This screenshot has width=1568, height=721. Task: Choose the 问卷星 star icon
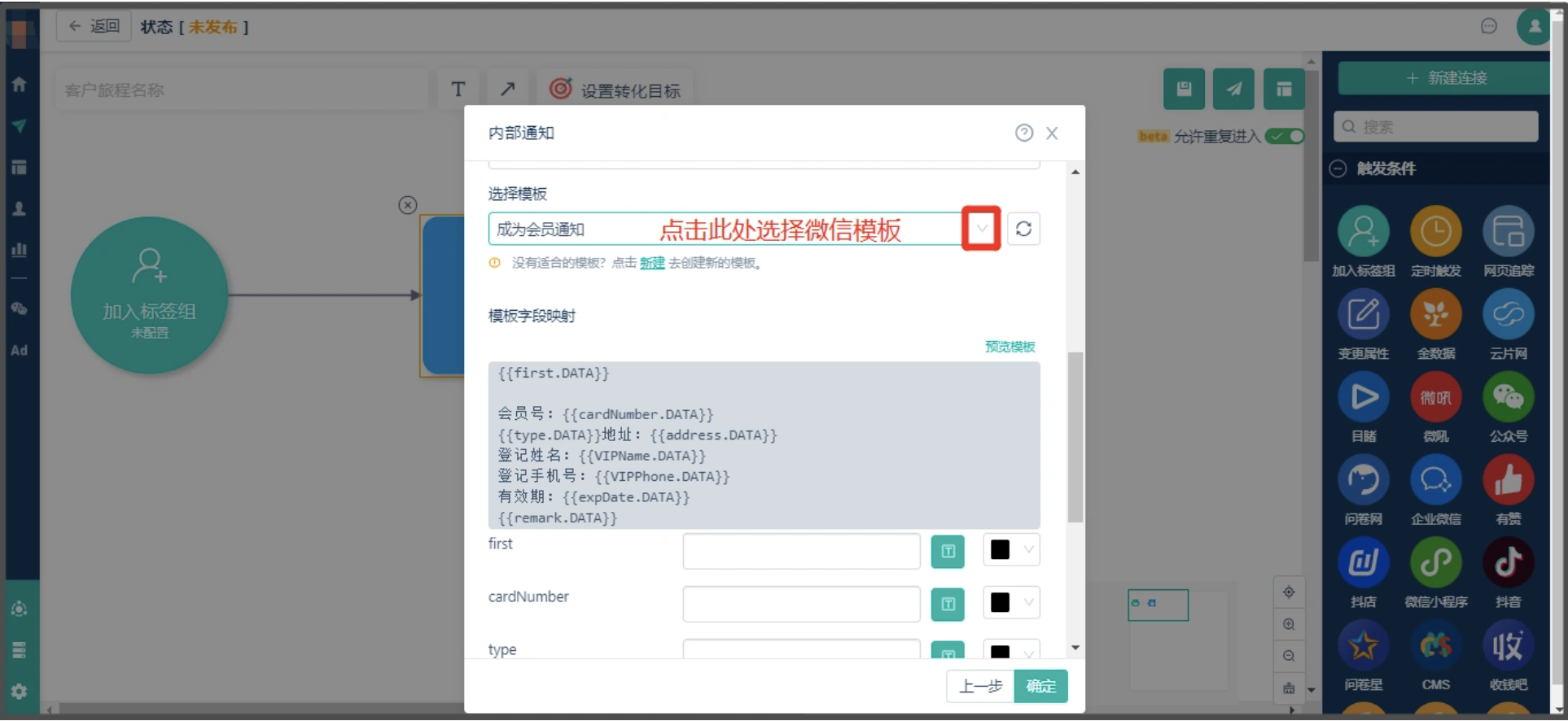[x=1363, y=646]
